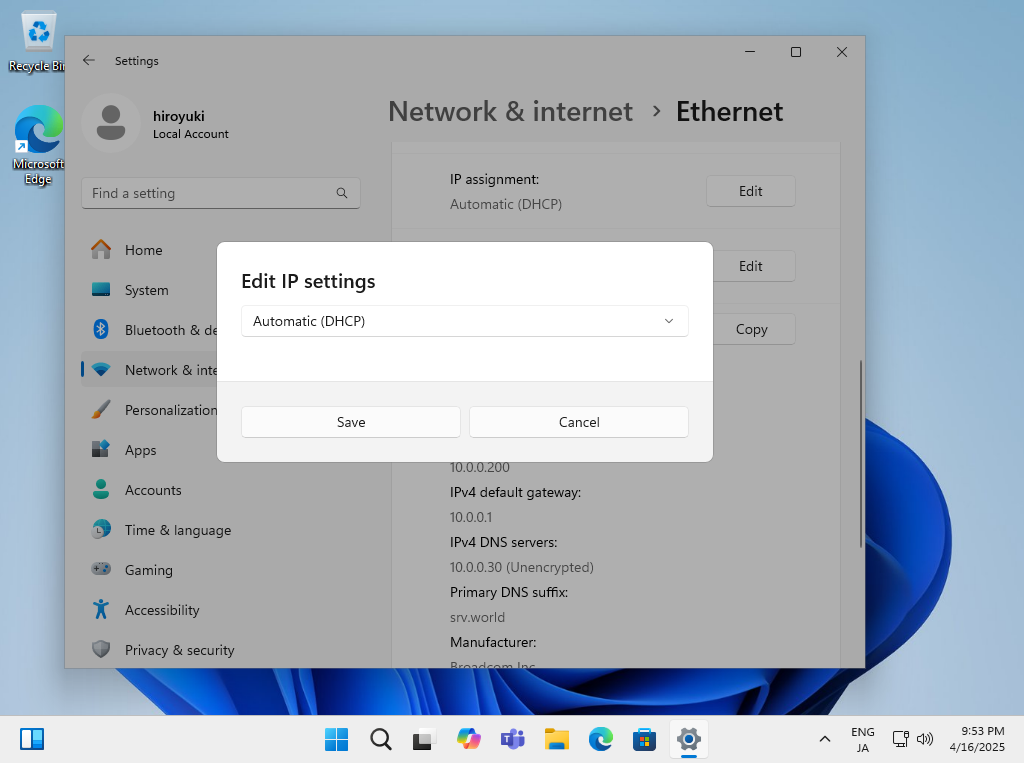Click the search magnifier in Find a setting
1024x763 pixels.
[342, 193]
